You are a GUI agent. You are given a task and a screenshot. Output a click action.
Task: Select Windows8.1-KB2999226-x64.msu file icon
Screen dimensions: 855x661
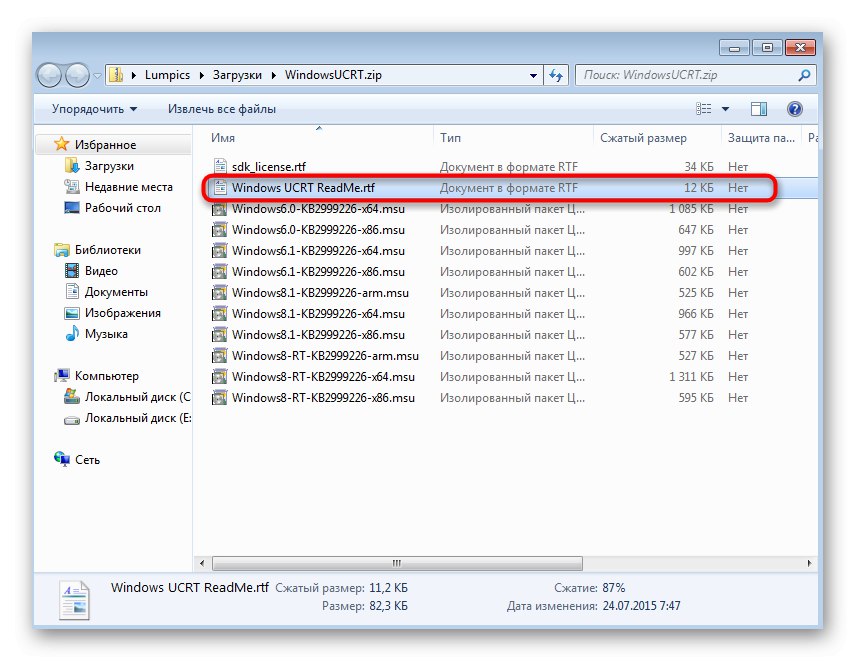pyautogui.click(x=219, y=314)
